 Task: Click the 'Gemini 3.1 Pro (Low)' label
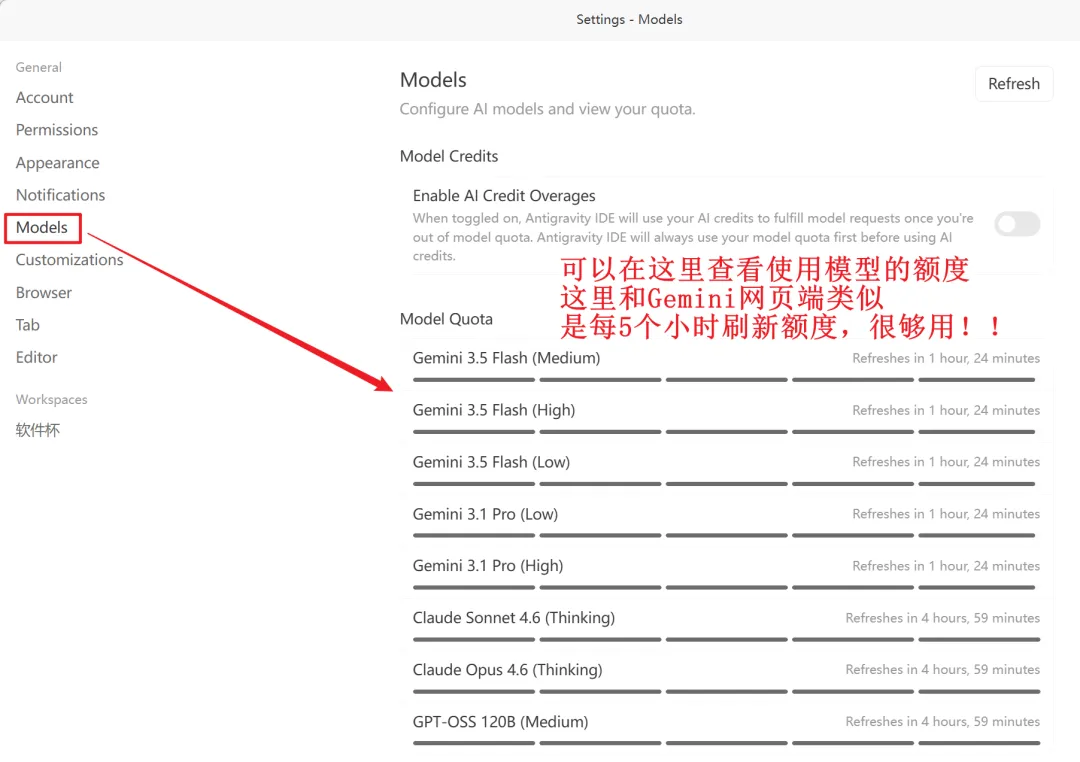[485, 515]
